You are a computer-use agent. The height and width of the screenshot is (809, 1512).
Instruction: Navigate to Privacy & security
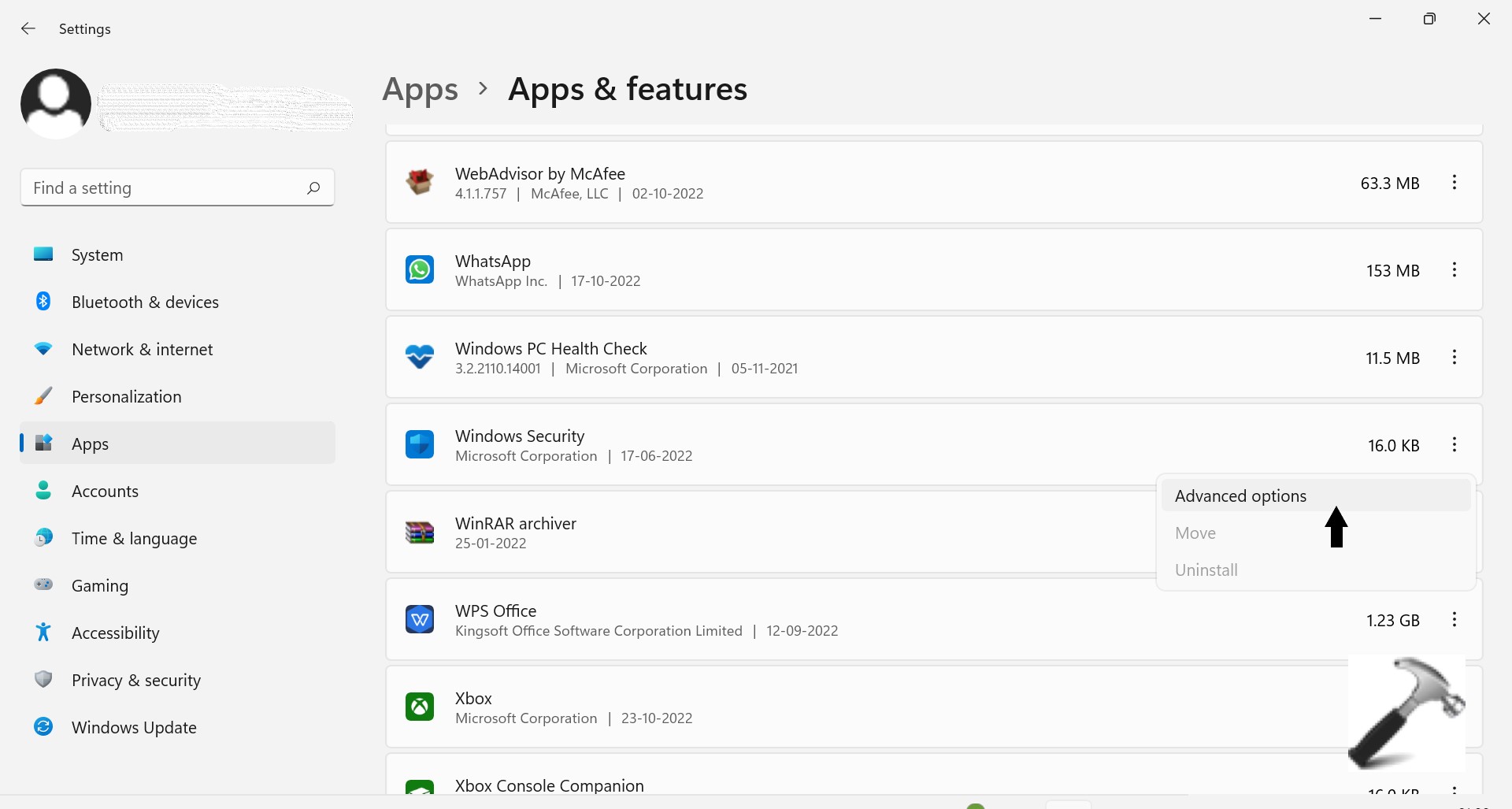[x=135, y=681]
